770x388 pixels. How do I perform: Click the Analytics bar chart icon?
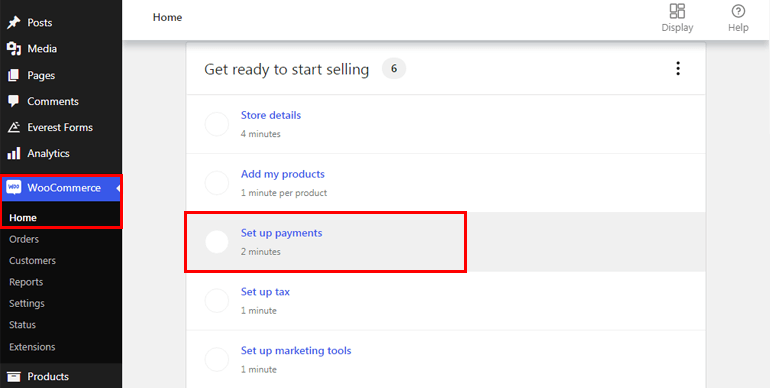pyautogui.click(x=14, y=153)
